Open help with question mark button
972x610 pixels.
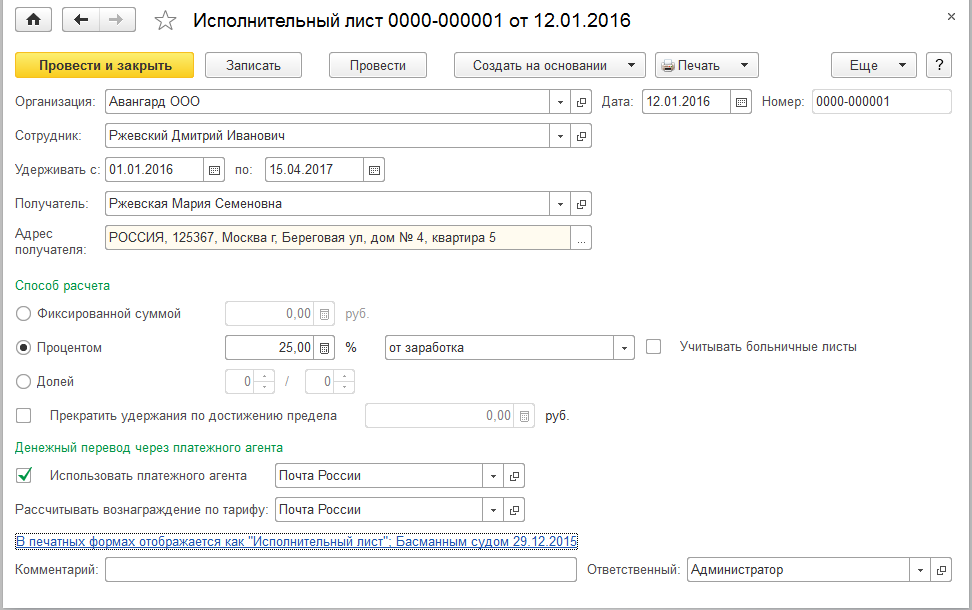[x=939, y=65]
